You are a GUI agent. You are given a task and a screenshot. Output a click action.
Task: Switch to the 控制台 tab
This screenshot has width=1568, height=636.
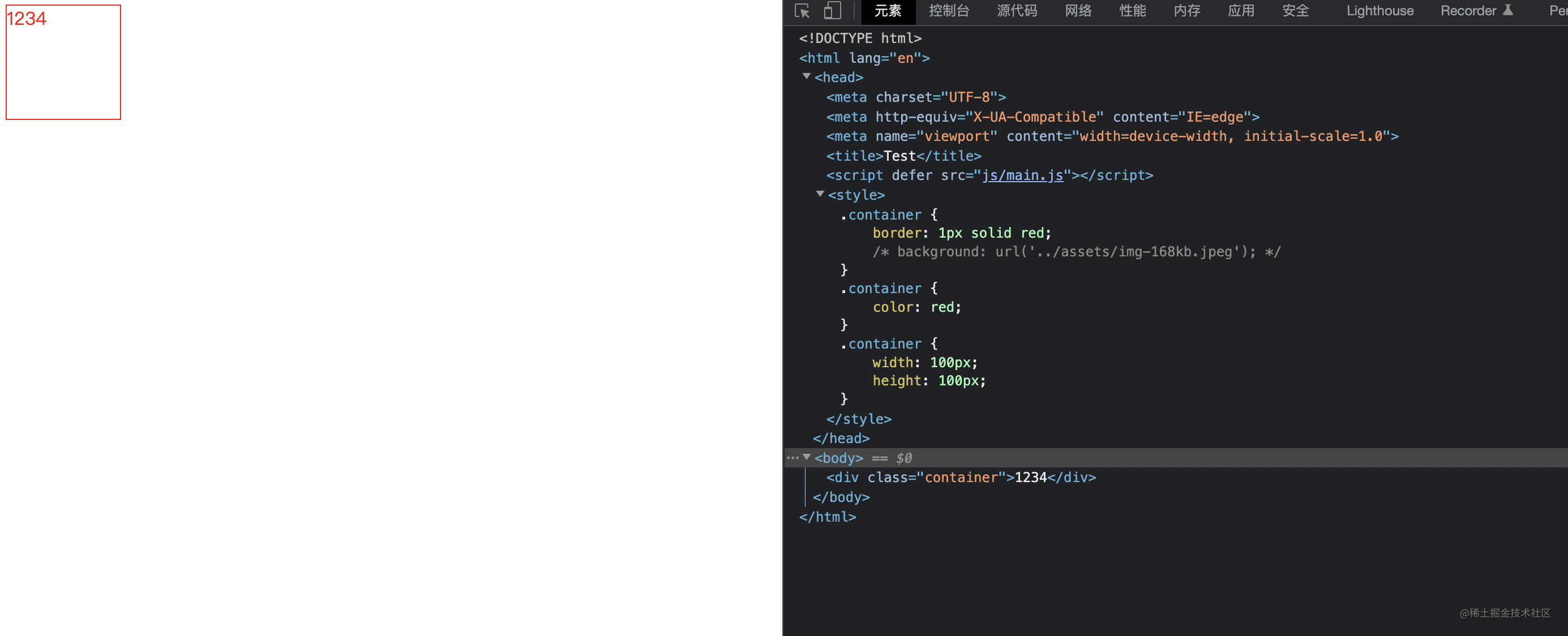point(948,11)
